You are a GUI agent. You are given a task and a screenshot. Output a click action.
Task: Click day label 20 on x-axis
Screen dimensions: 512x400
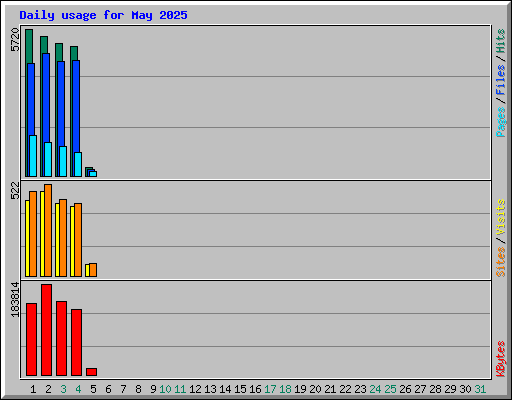pyautogui.click(x=315, y=389)
